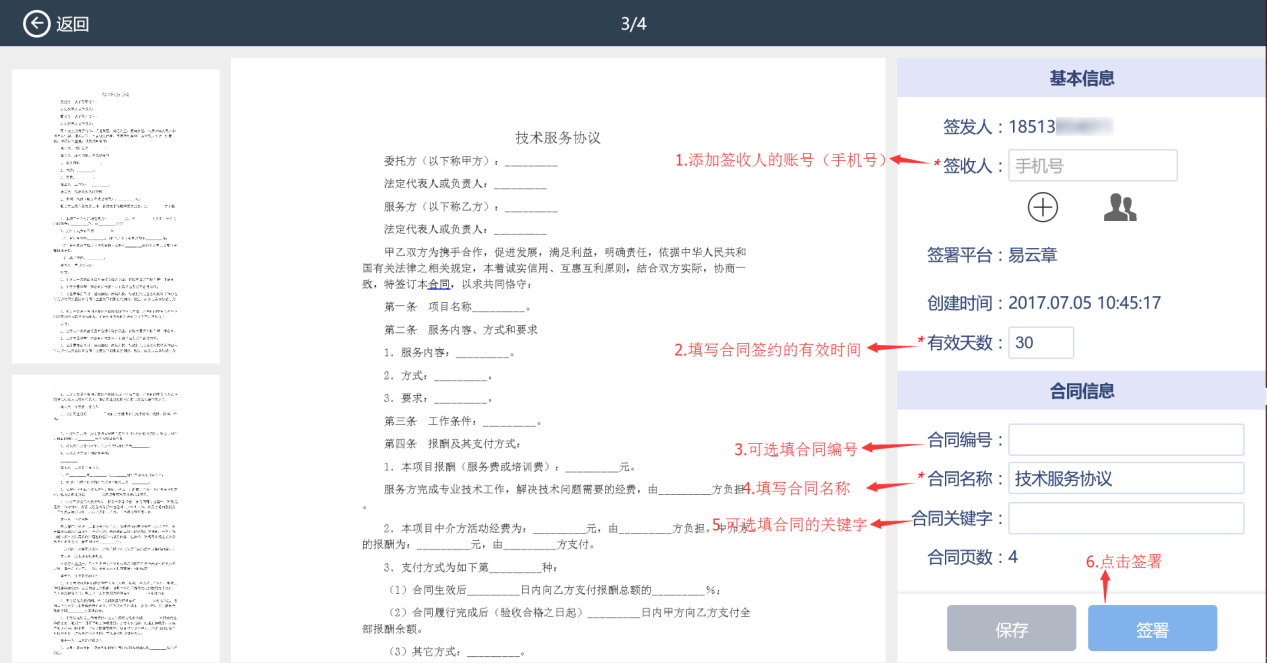Viewport: 1267px width, 663px height.
Task: Click the 基本信息 section header
Action: [1081, 78]
